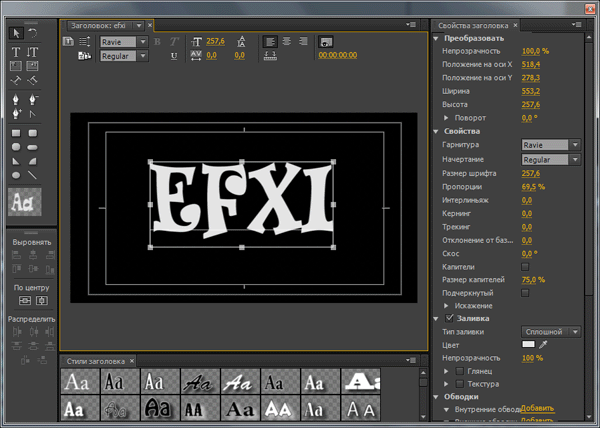Click Добавить next to Внутренние обводки

pos(537,408)
